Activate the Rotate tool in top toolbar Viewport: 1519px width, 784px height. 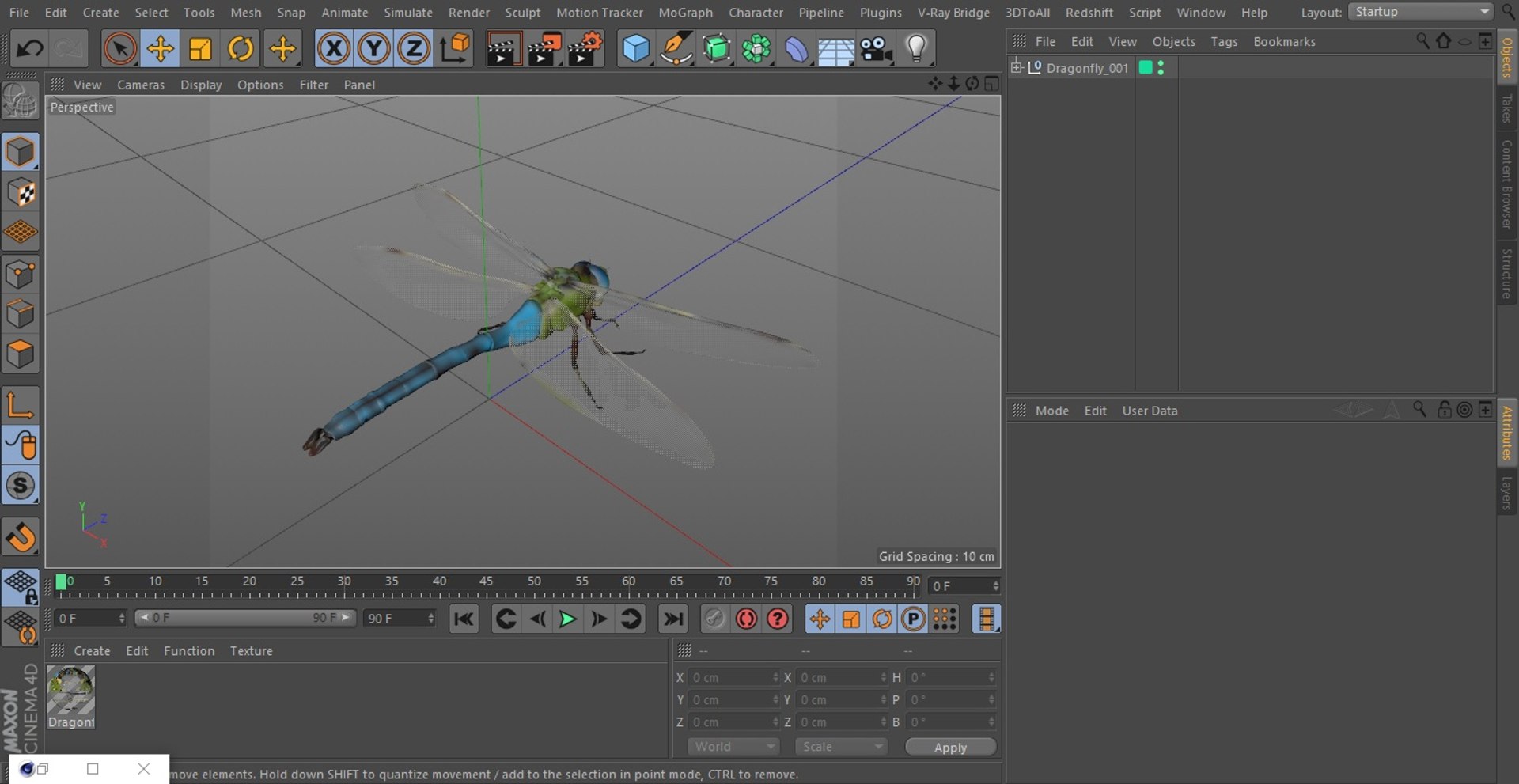pos(241,49)
